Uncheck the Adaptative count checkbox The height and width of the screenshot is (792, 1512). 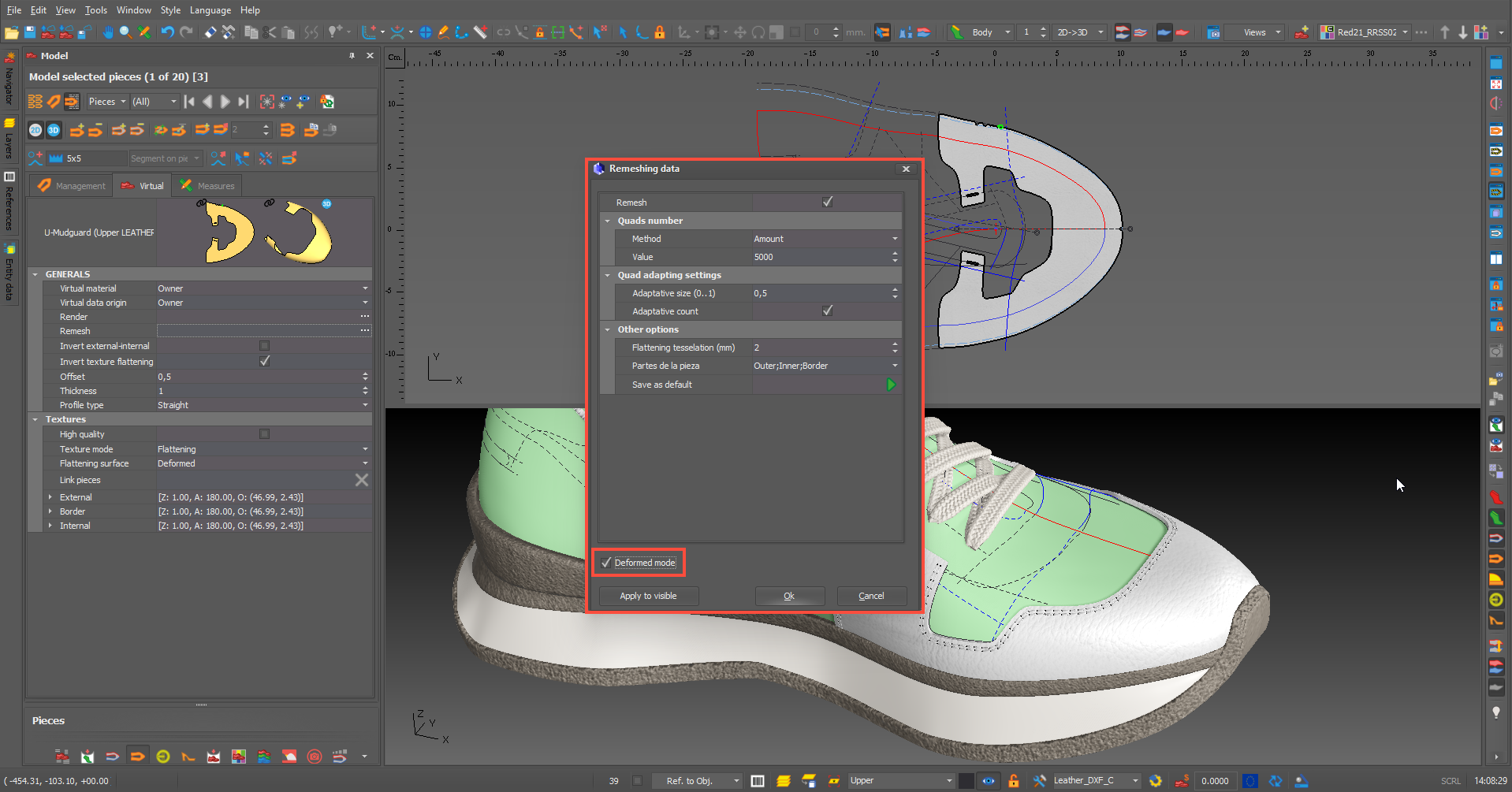click(827, 311)
